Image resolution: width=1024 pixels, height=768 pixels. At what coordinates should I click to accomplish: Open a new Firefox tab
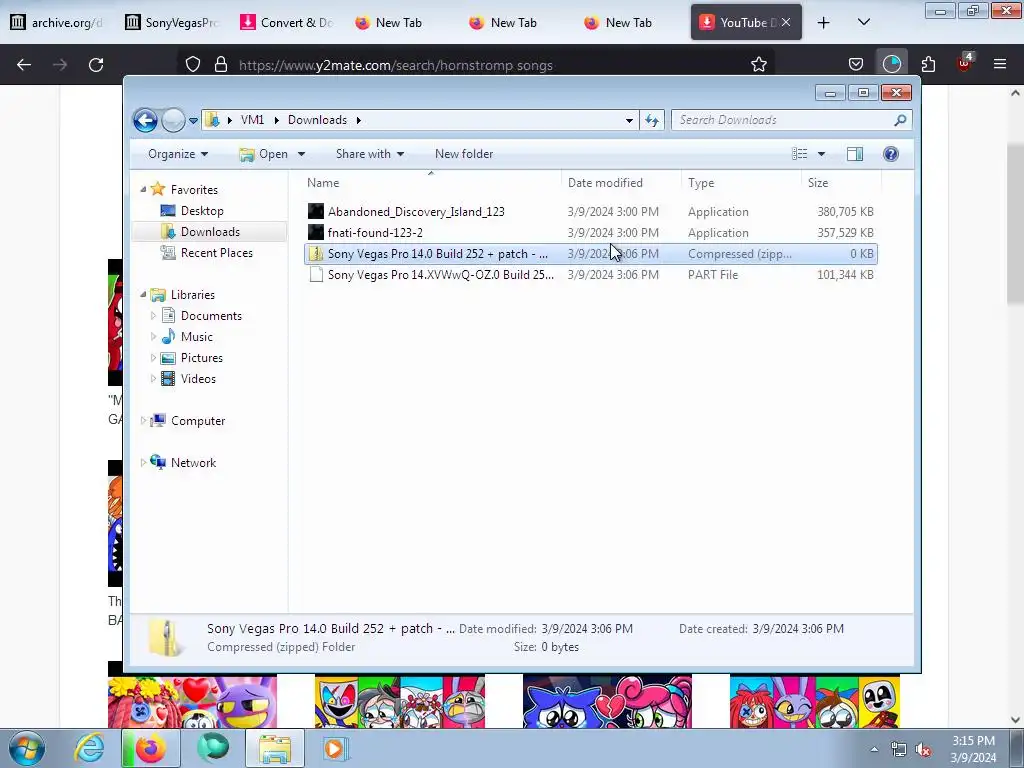pyautogui.click(x=824, y=23)
